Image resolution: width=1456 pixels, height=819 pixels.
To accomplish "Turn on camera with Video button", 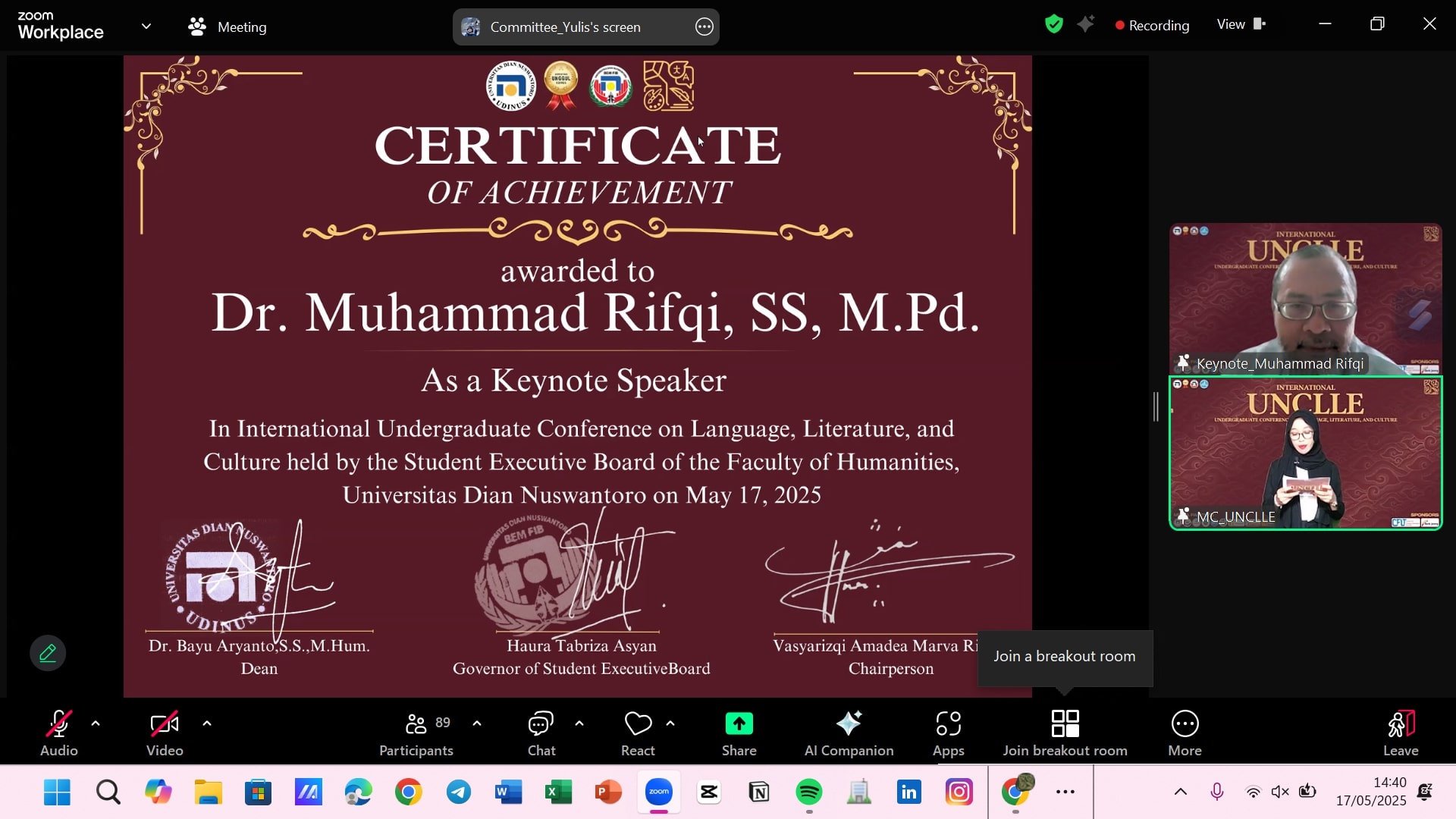I will 165,733.
